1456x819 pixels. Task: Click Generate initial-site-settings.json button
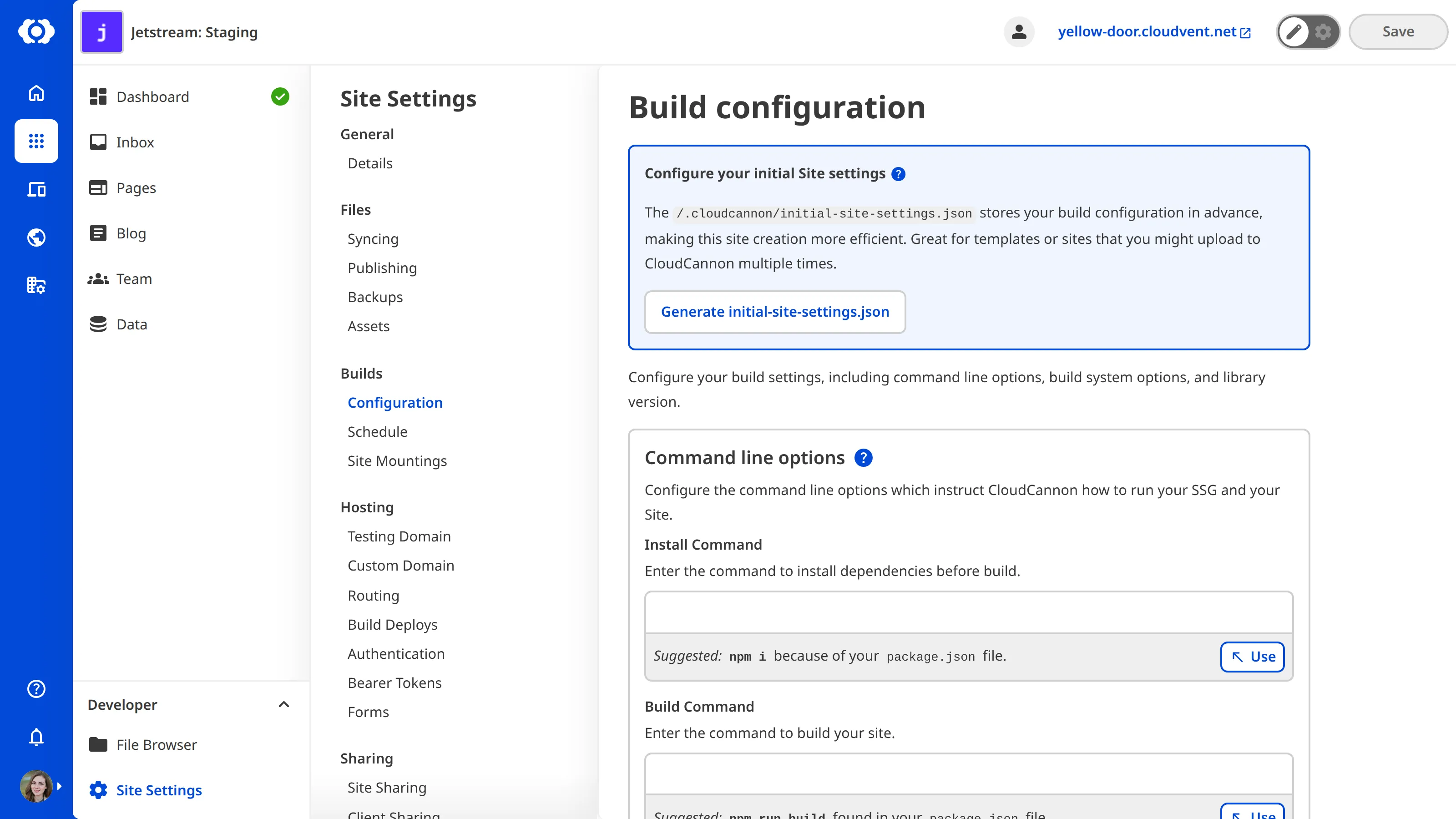tap(775, 312)
